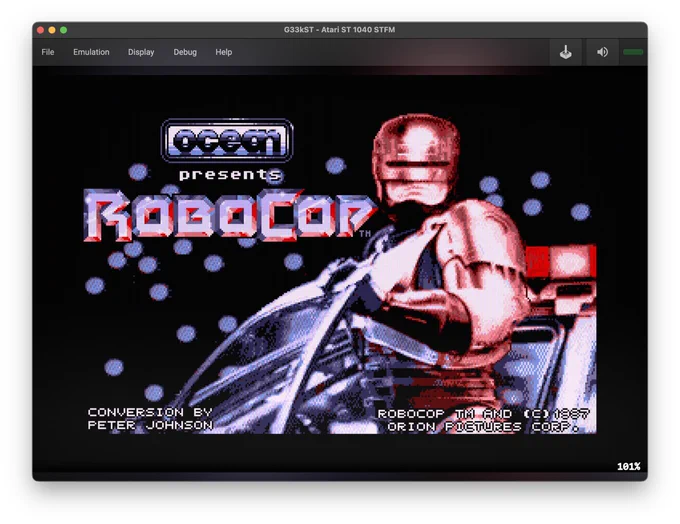Click the RoboCop title on emulated screen
680x524 pixels.
(229, 216)
